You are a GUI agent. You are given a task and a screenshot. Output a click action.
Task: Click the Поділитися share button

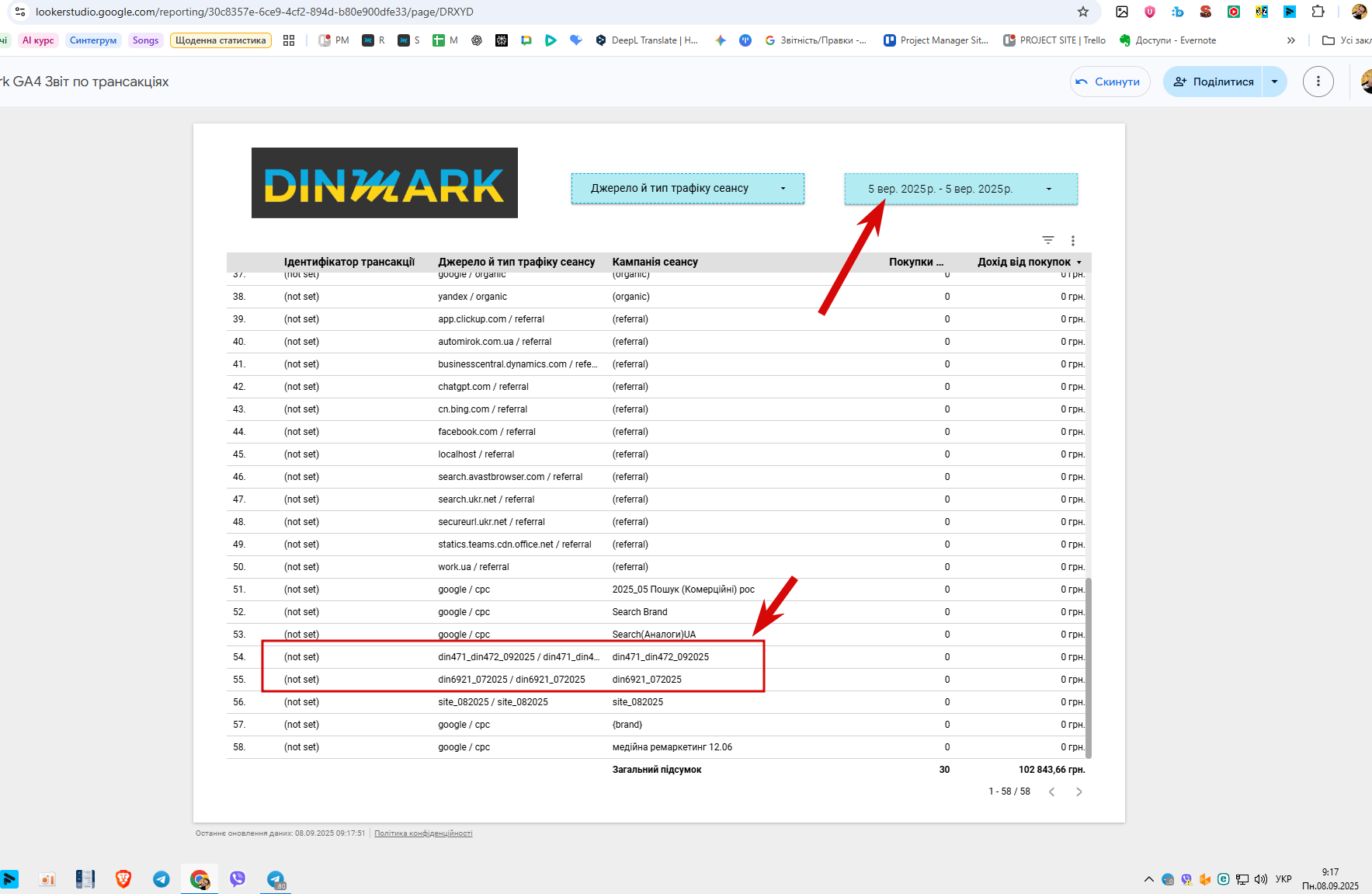tap(1213, 82)
